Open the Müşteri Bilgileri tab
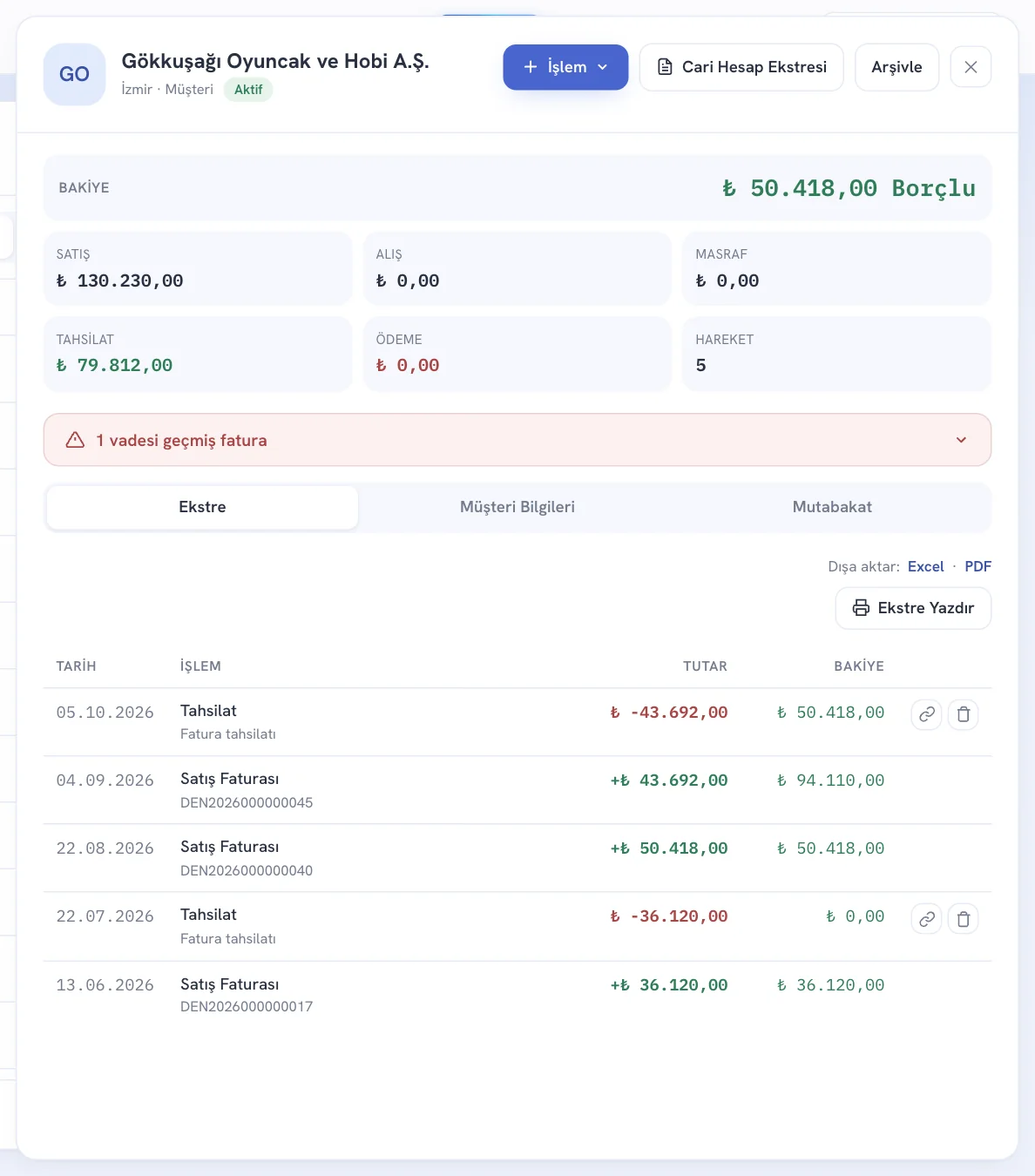This screenshot has height=1176, width=1035. 517,507
